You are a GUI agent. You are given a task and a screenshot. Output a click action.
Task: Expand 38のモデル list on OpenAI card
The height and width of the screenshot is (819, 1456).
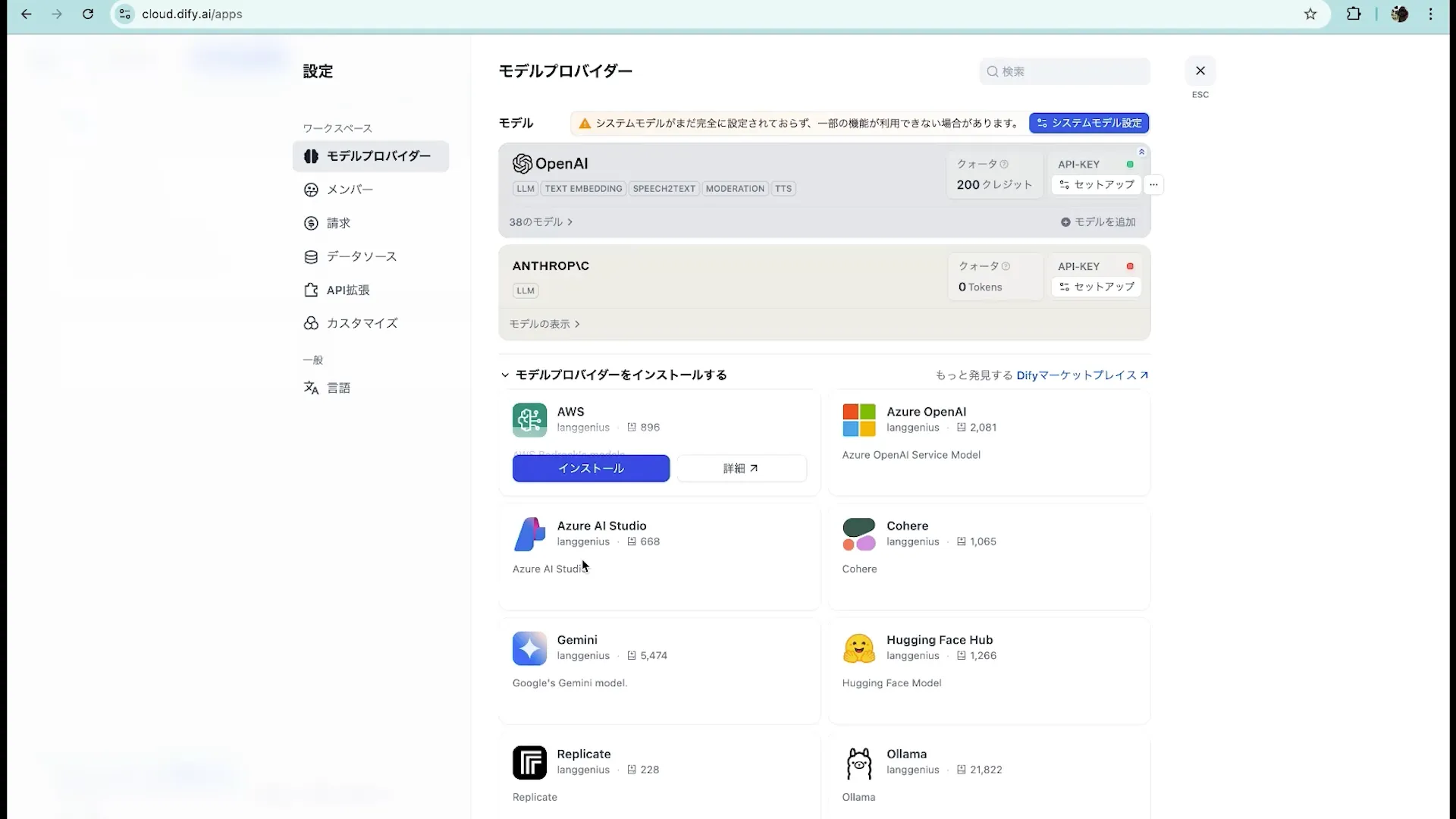[x=540, y=221]
